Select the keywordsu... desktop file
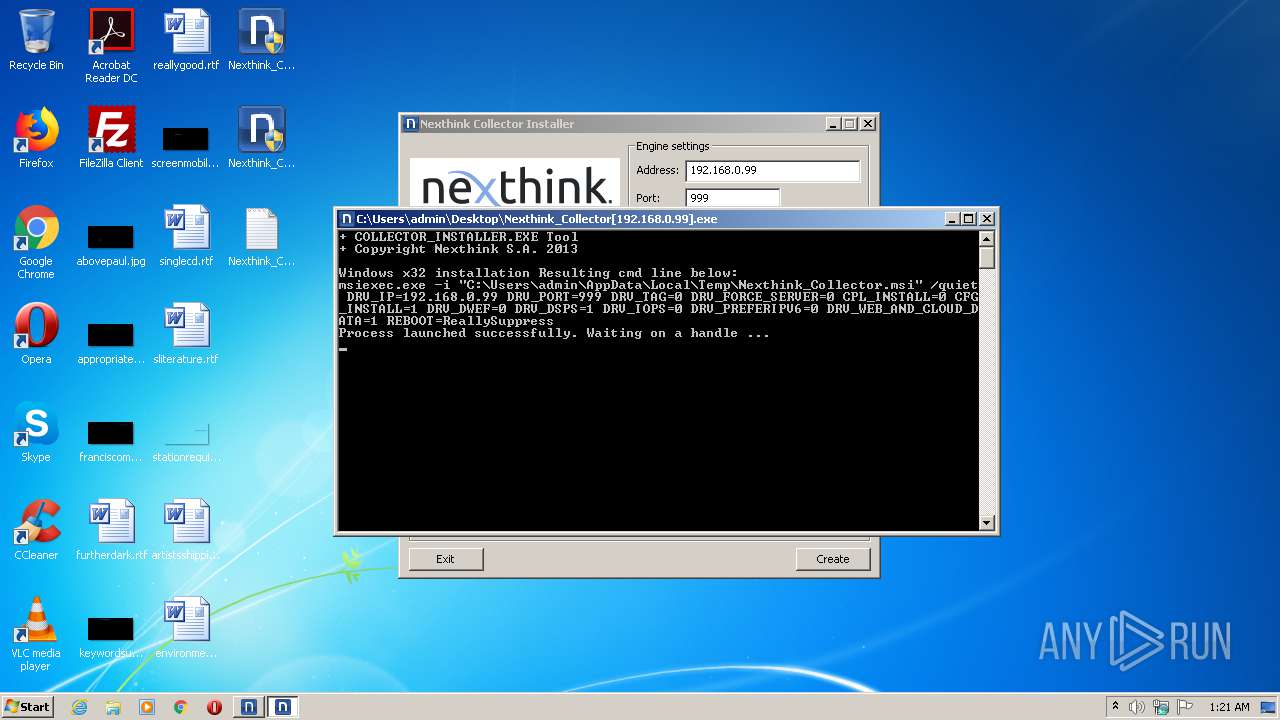 [111, 635]
